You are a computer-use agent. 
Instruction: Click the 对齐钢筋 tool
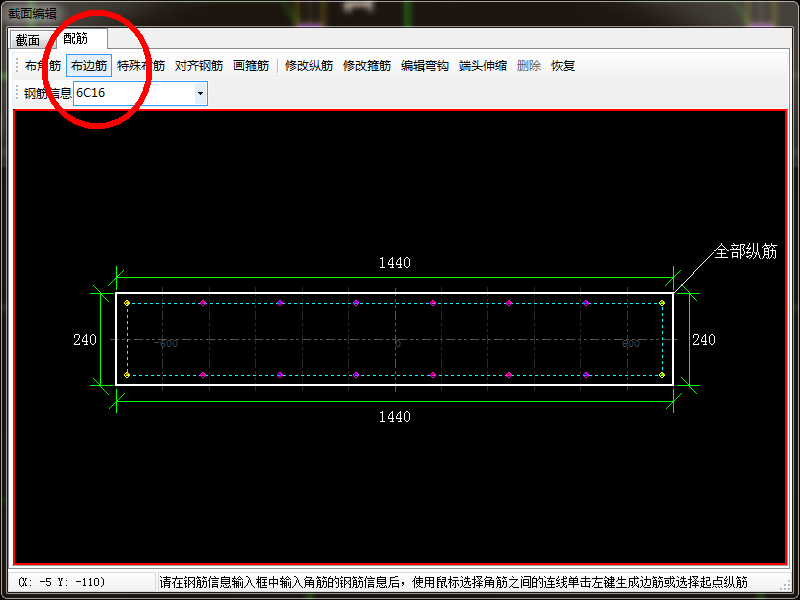(x=199, y=66)
